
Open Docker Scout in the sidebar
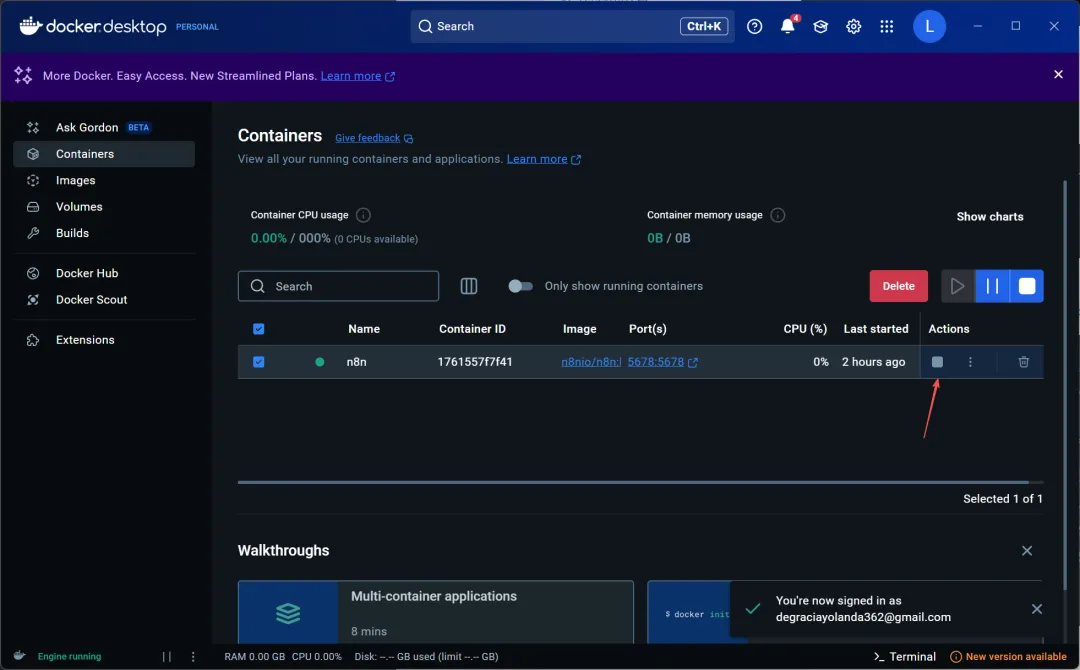(104, 300)
